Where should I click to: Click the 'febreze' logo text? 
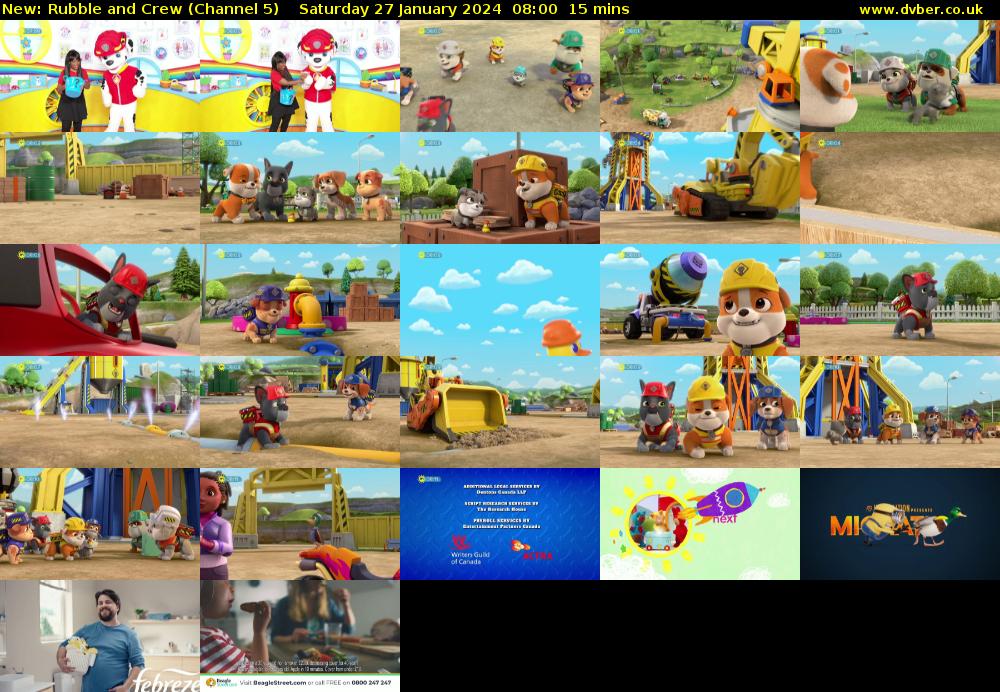pos(166,681)
